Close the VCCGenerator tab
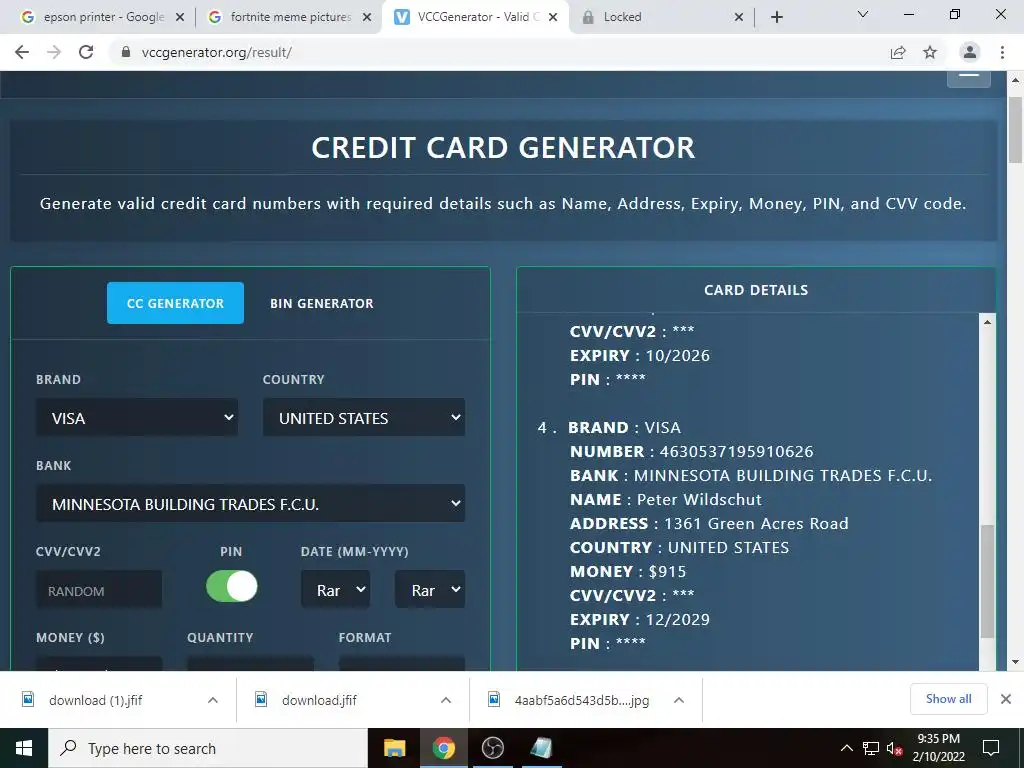Viewport: 1024px width, 768px height. [553, 17]
